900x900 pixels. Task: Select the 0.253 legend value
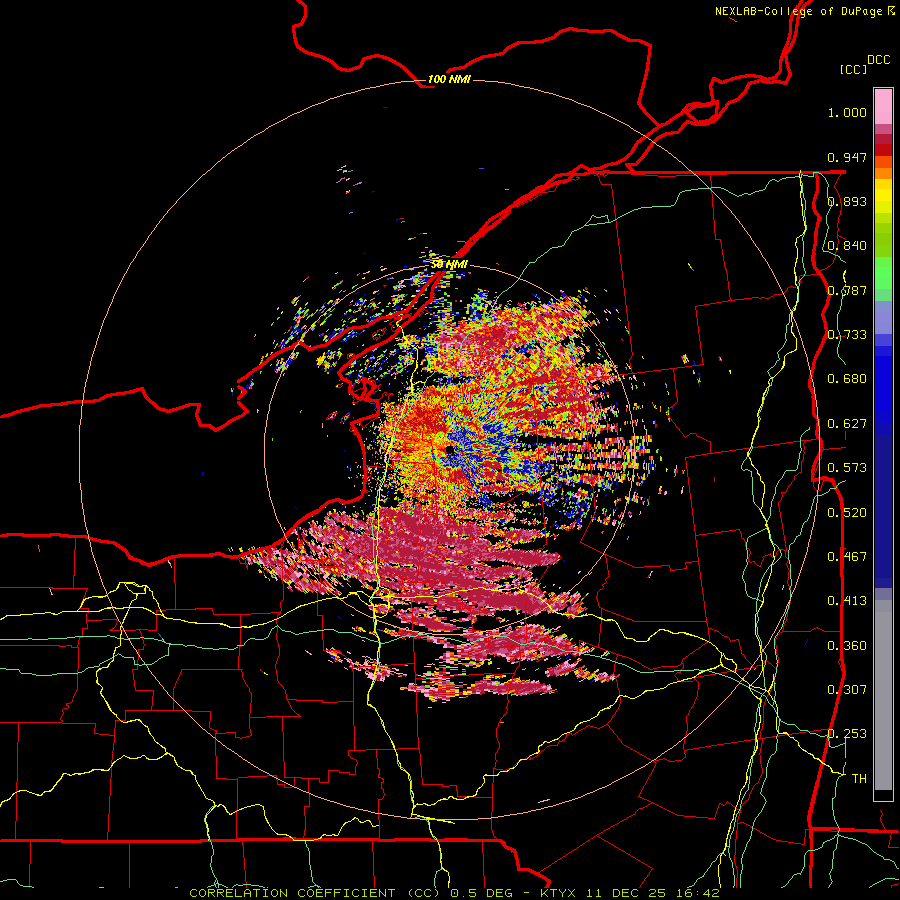click(x=847, y=734)
